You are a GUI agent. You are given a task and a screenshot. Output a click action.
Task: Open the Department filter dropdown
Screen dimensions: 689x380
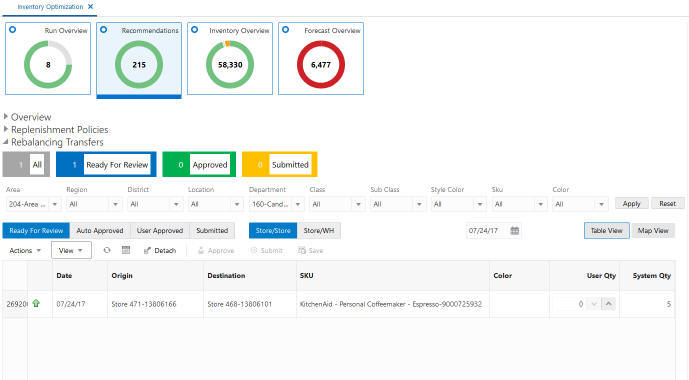(x=298, y=204)
